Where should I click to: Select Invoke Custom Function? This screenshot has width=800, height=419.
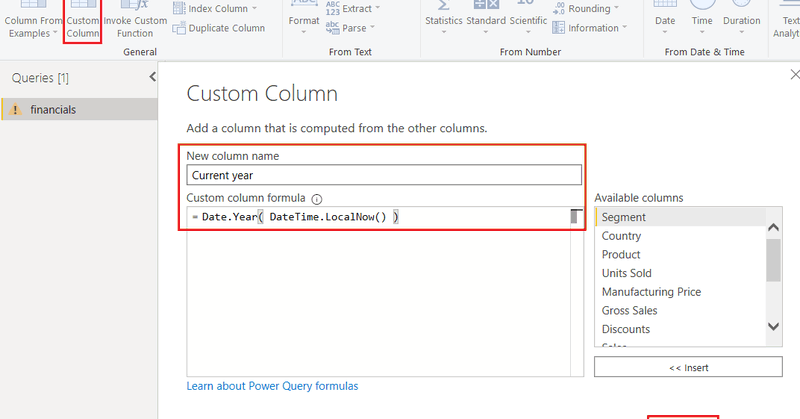coord(135,20)
